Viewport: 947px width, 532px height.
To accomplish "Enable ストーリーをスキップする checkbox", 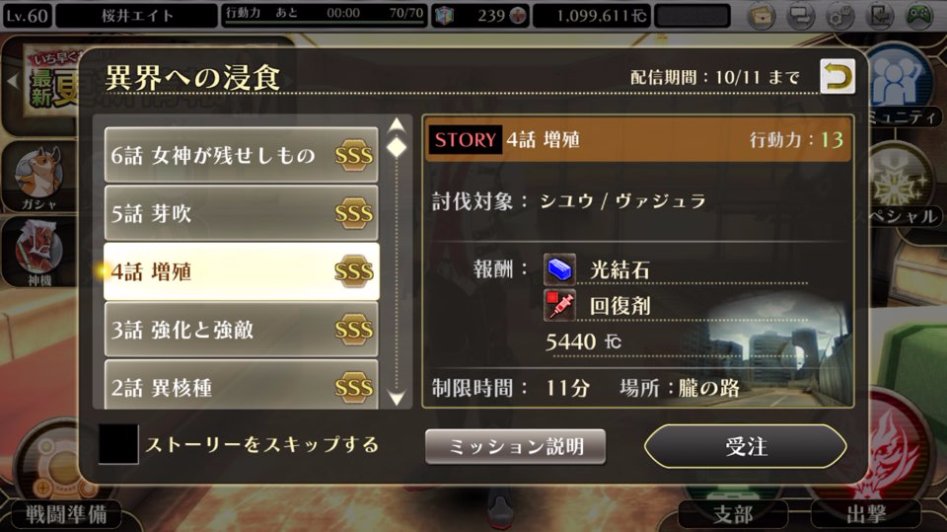I will [x=118, y=444].
